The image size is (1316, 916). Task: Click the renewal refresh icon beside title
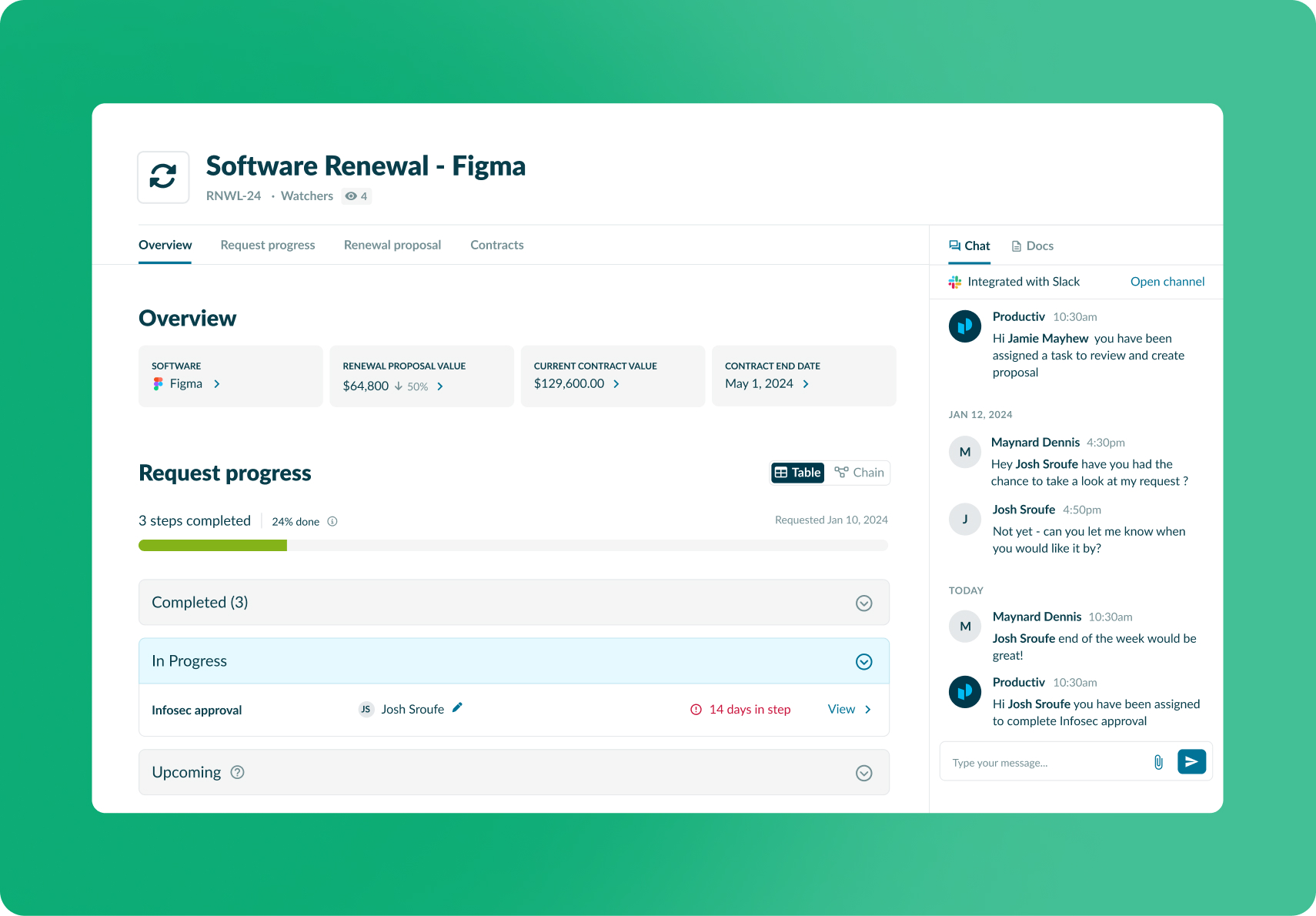[x=163, y=177]
